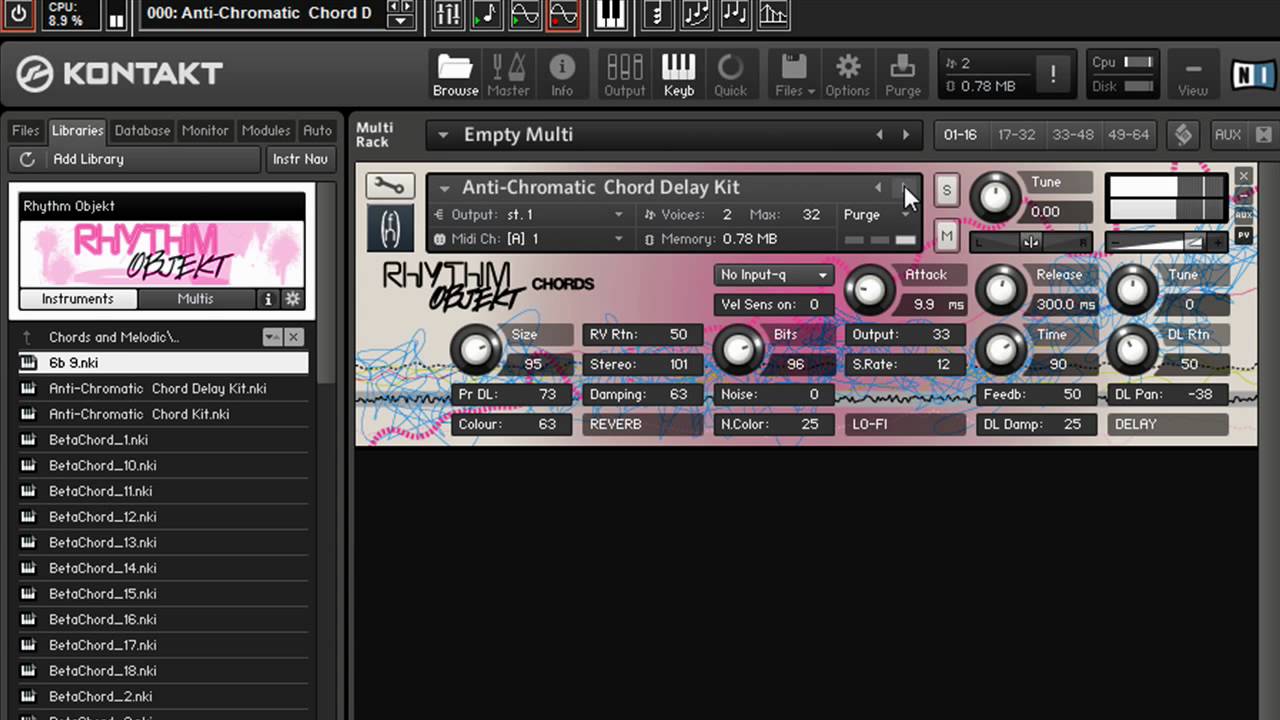Open the mixer faders icon in top bar
Image resolution: width=1280 pixels, height=720 pixels.
(x=449, y=14)
